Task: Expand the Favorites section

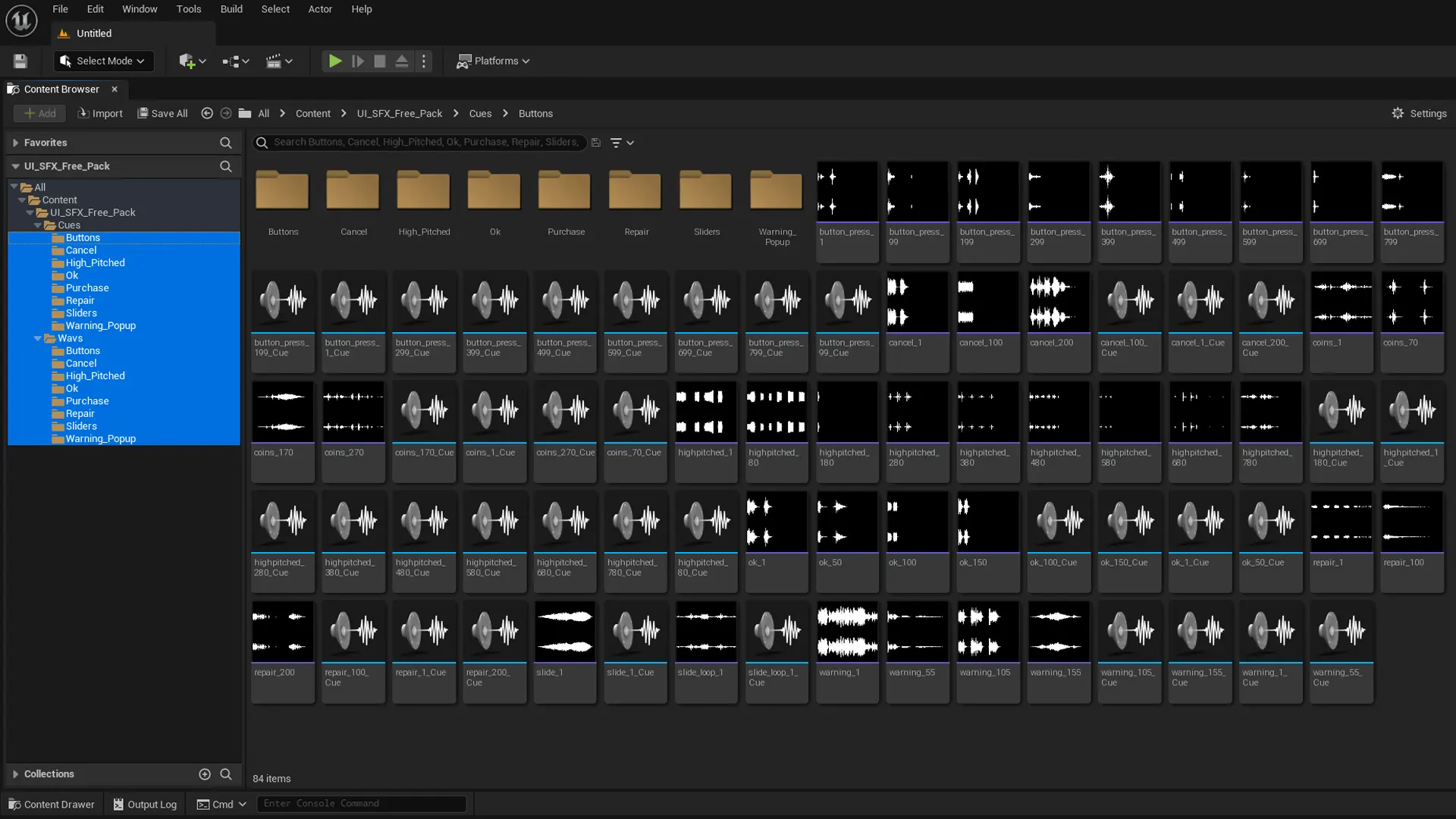Action: (15, 143)
